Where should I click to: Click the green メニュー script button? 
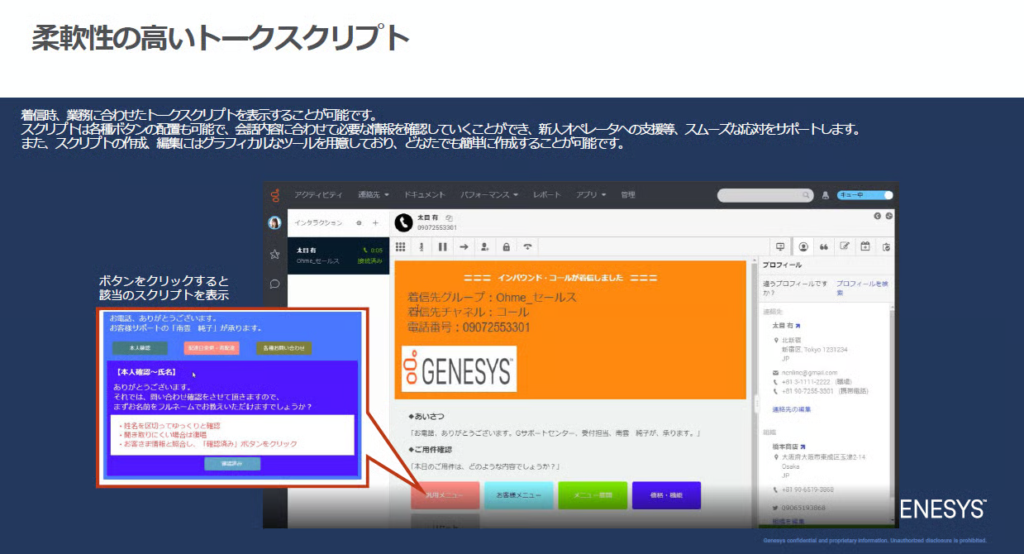pos(592,495)
